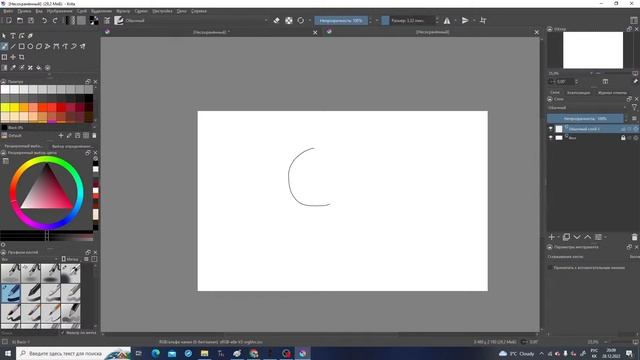Select the blue highlighted brush preset
This screenshot has height=360, width=640.
pyautogui.click(x=11, y=293)
